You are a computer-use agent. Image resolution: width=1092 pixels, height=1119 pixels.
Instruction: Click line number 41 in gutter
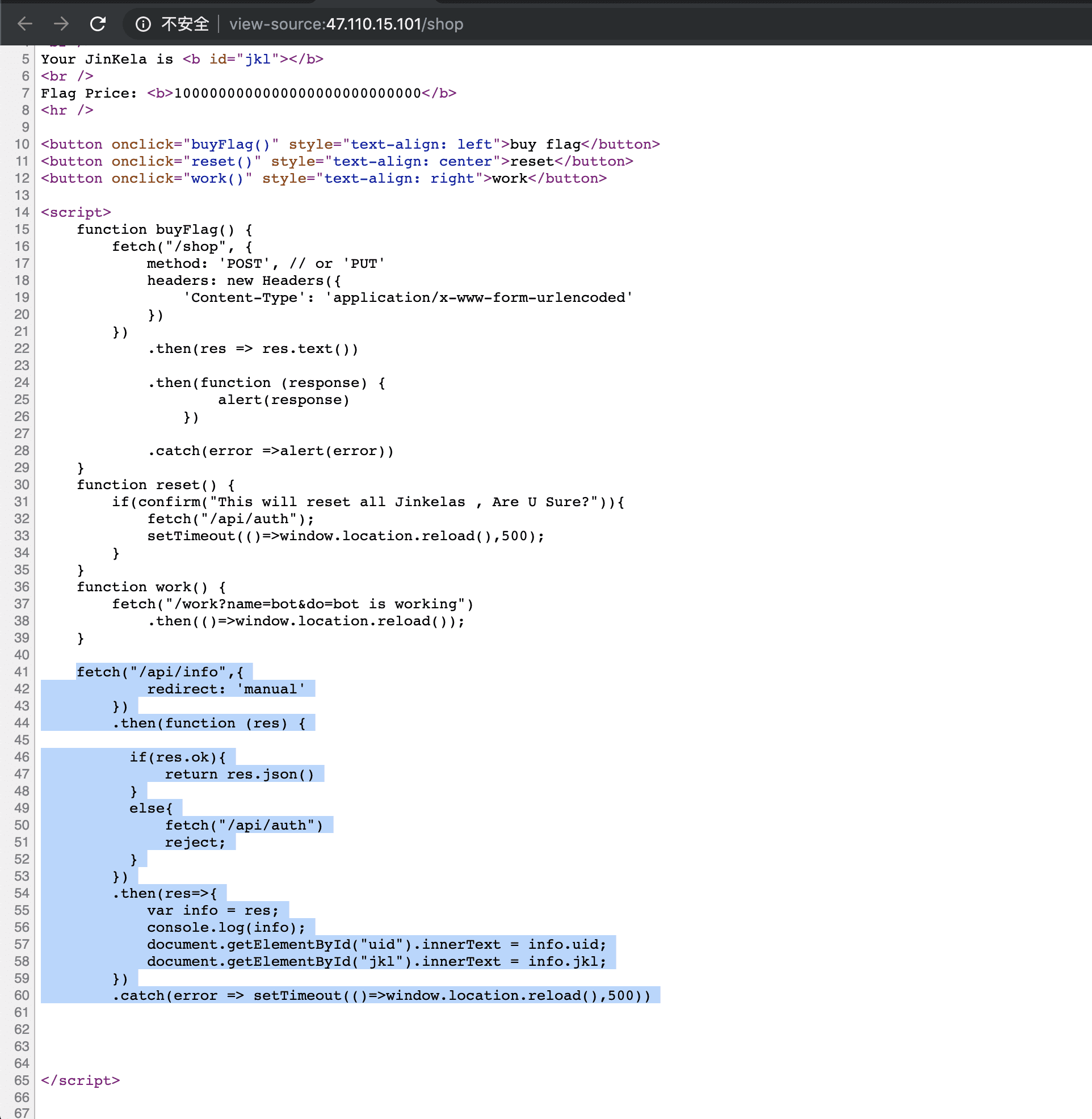coord(22,672)
